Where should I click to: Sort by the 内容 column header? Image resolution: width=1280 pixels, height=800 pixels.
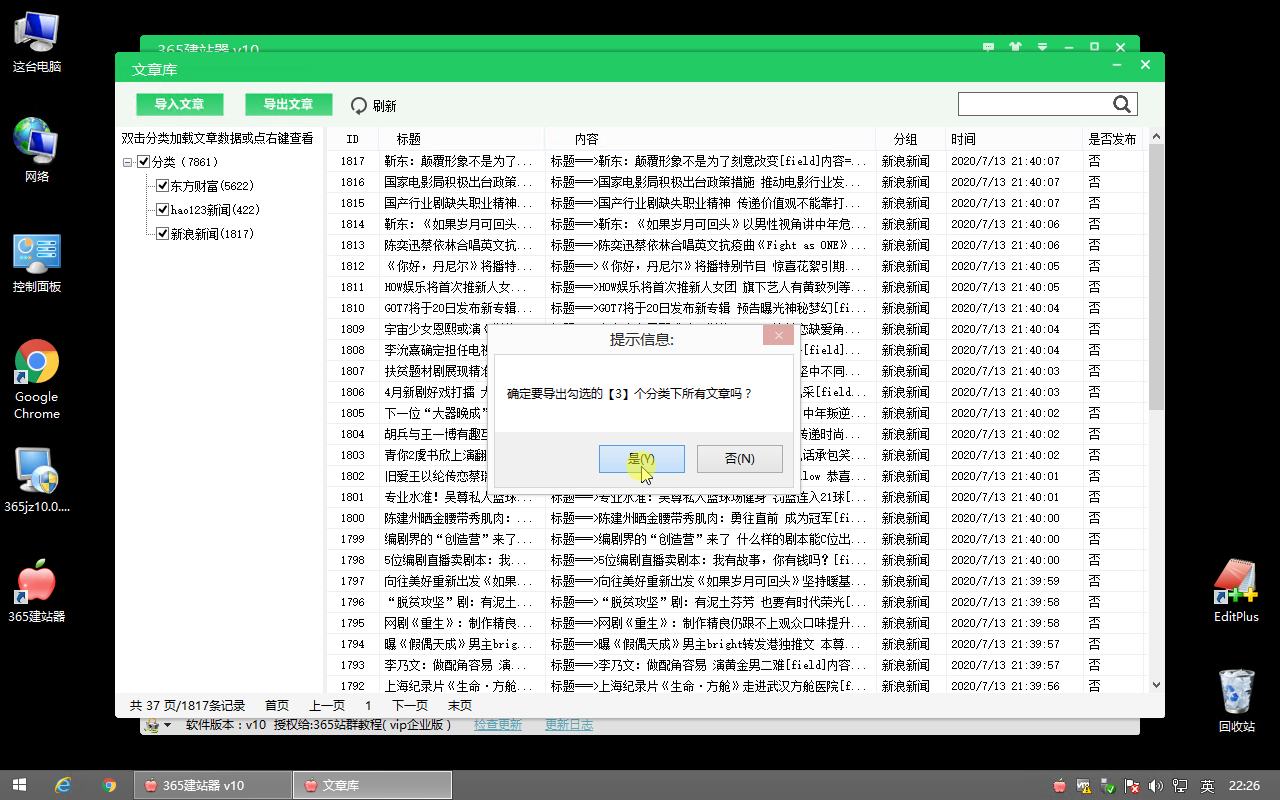coord(710,139)
